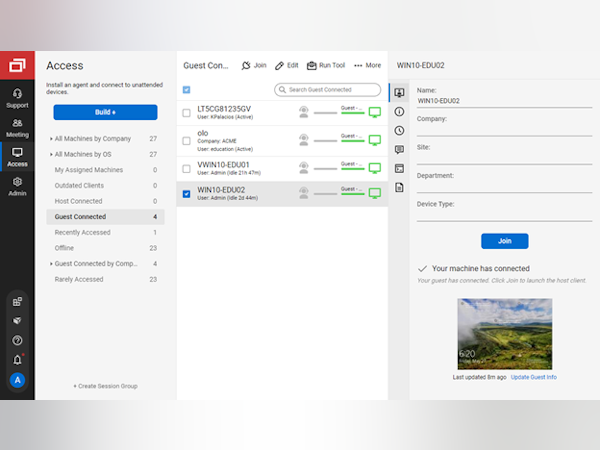This screenshot has width=600, height=450.
Task: Click the host person icon for olo
Action: tap(304, 140)
